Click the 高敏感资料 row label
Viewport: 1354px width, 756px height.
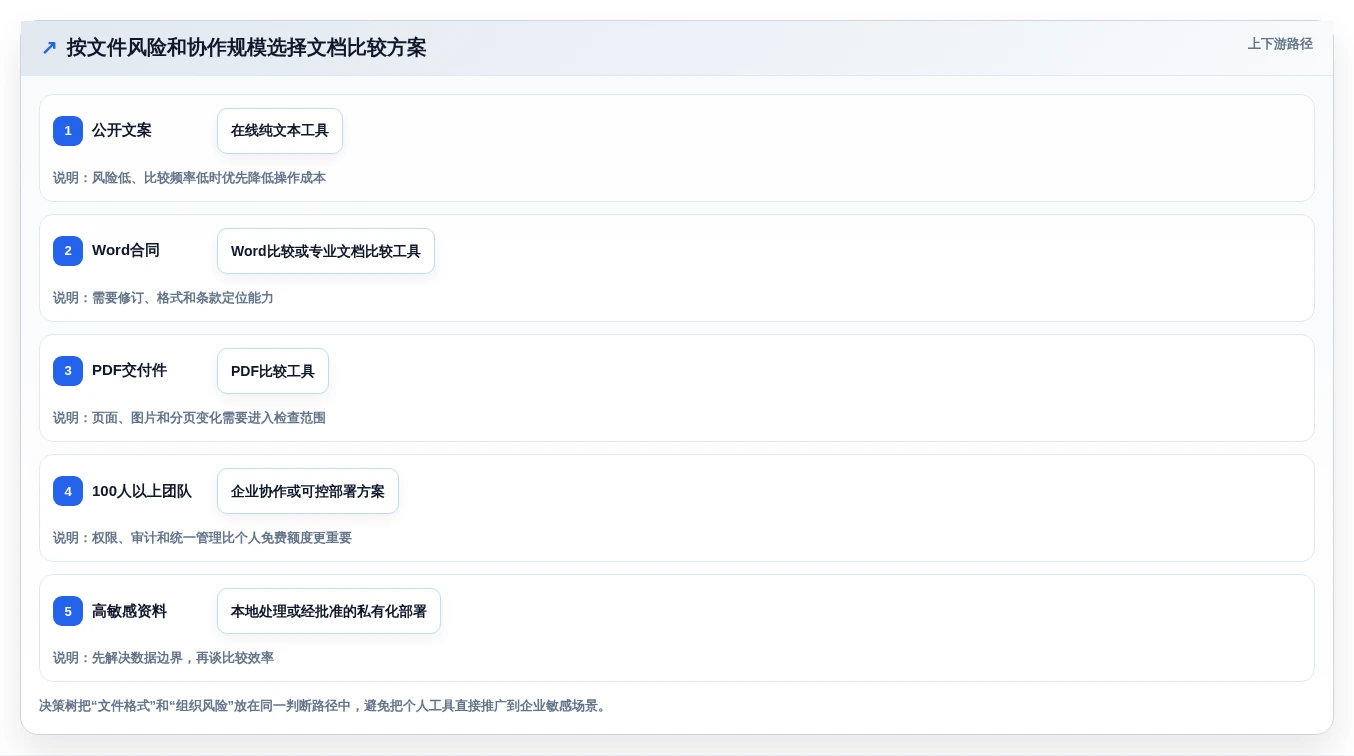tap(130, 611)
